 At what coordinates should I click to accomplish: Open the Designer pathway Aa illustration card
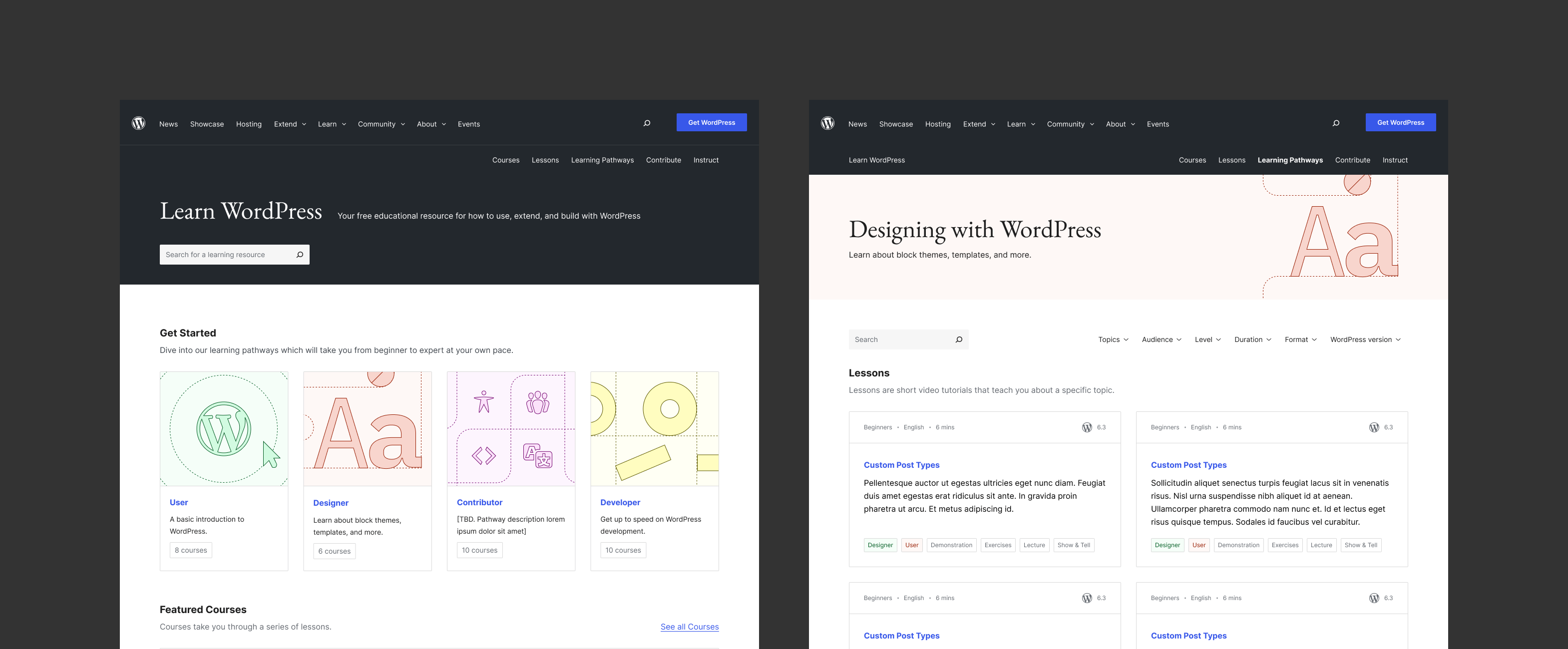tap(368, 429)
